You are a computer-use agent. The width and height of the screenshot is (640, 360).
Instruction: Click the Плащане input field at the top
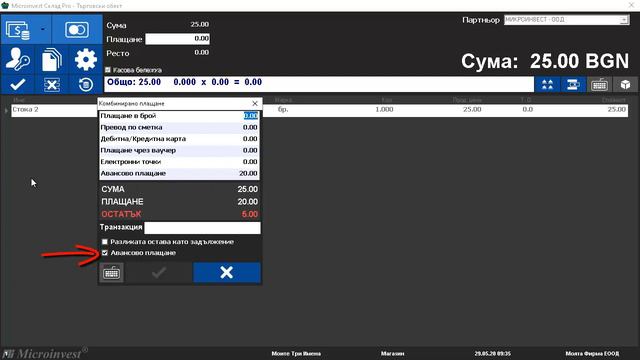click(x=178, y=39)
